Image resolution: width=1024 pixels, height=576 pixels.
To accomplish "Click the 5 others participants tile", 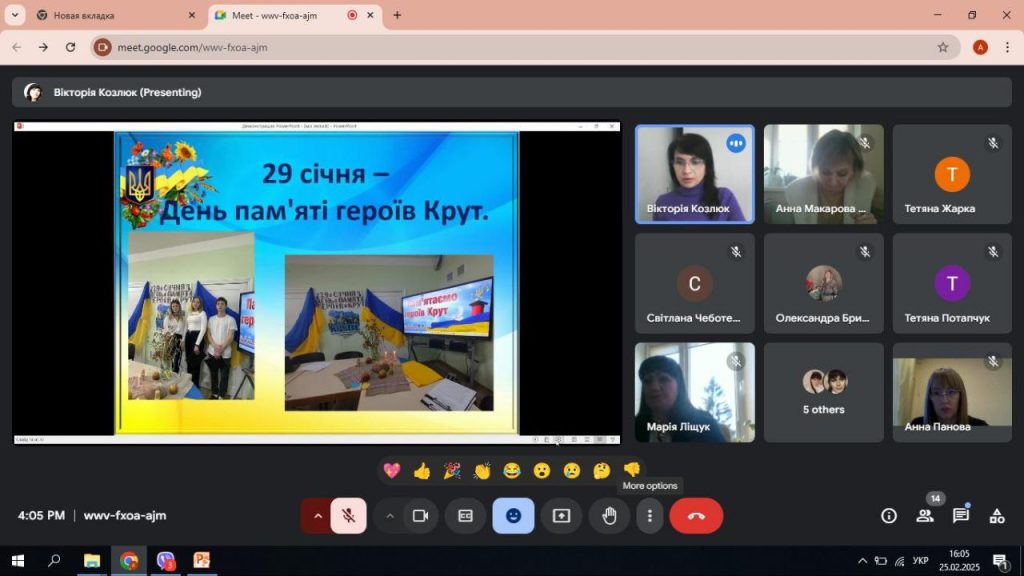I will coord(823,392).
